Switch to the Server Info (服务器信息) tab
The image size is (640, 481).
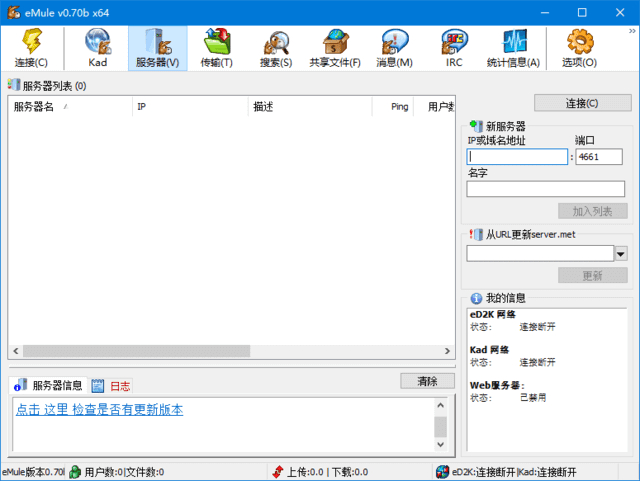coord(48,385)
